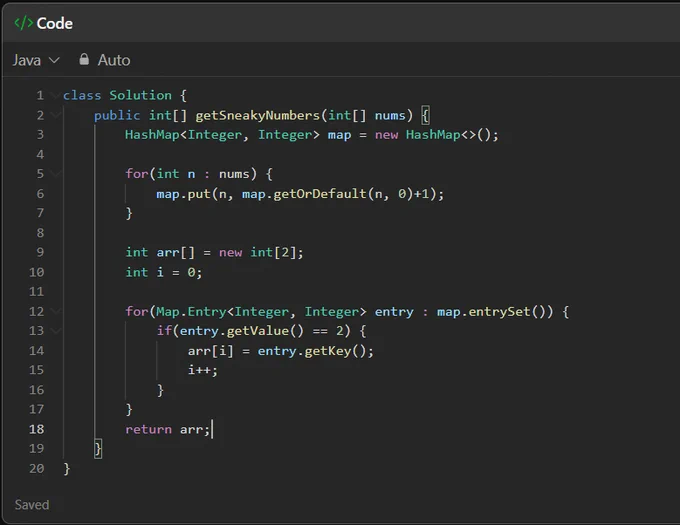Click 'int arr[]' declaration on line 9
Viewport: 680px width, 525px height.
point(160,252)
